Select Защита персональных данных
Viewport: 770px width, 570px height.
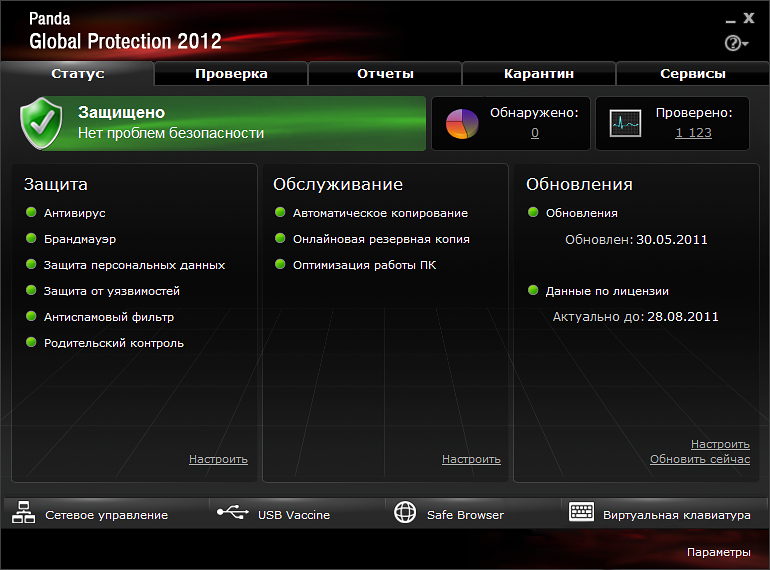(x=134, y=265)
